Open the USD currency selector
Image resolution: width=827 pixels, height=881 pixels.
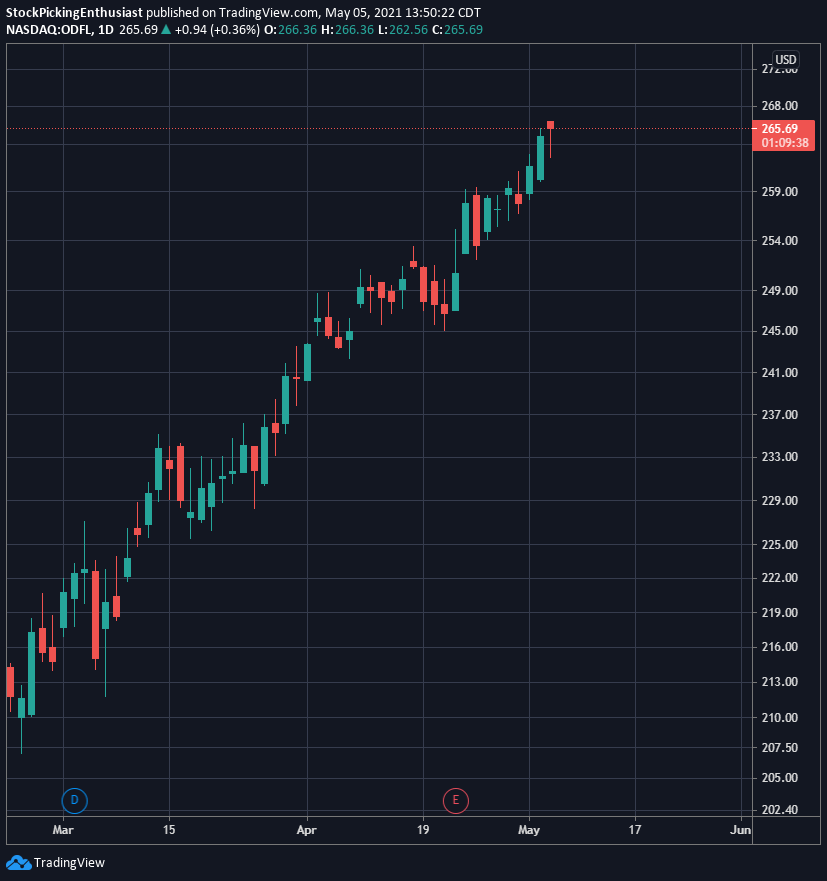pyautogui.click(x=785, y=60)
